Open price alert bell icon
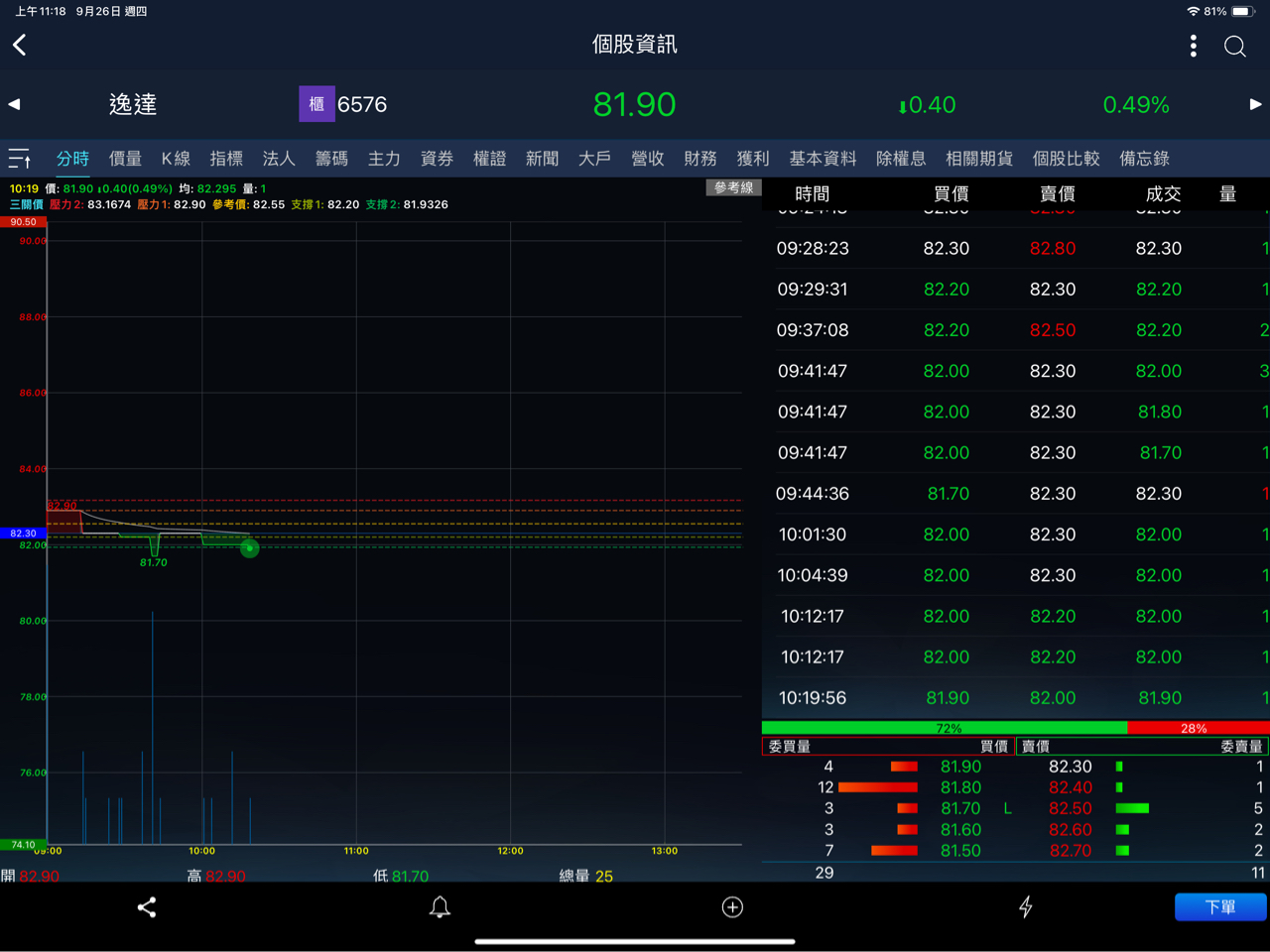1270x952 pixels. click(x=440, y=907)
